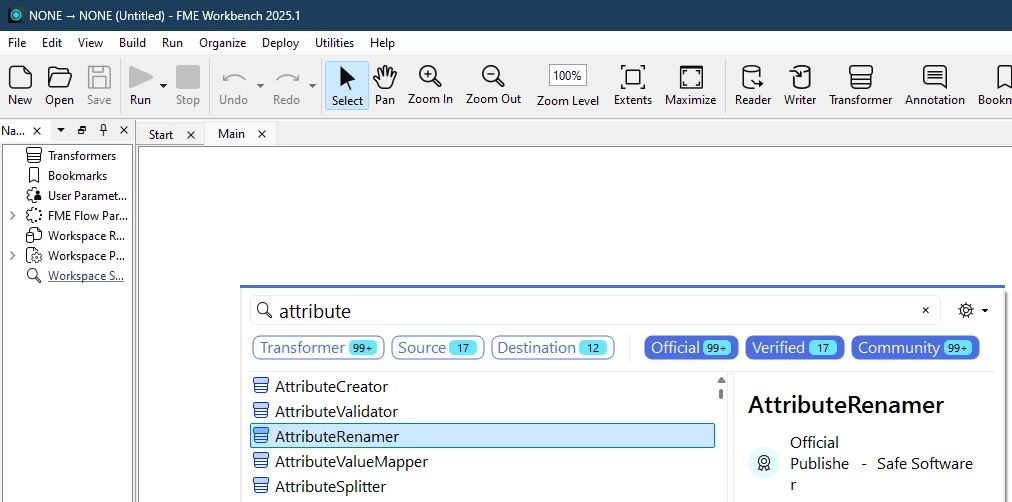
Task: Click the Stop toolbar icon
Action: [x=188, y=77]
